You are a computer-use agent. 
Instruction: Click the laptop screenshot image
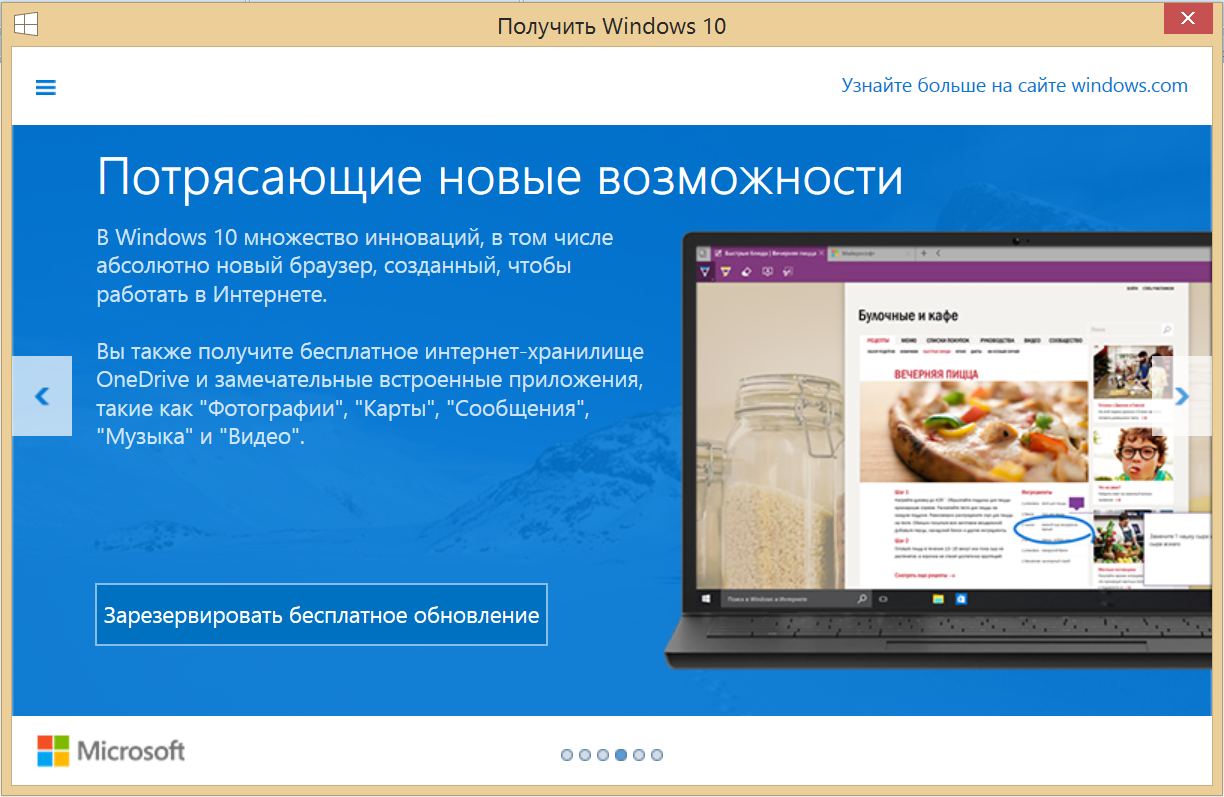coord(938,450)
